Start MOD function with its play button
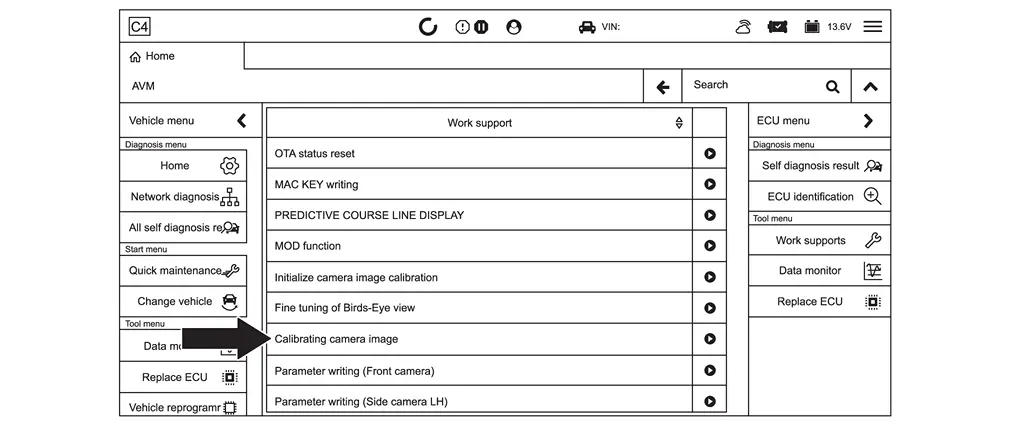Image resolution: width=1010 pixels, height=425 pixels. pos(709,246)
